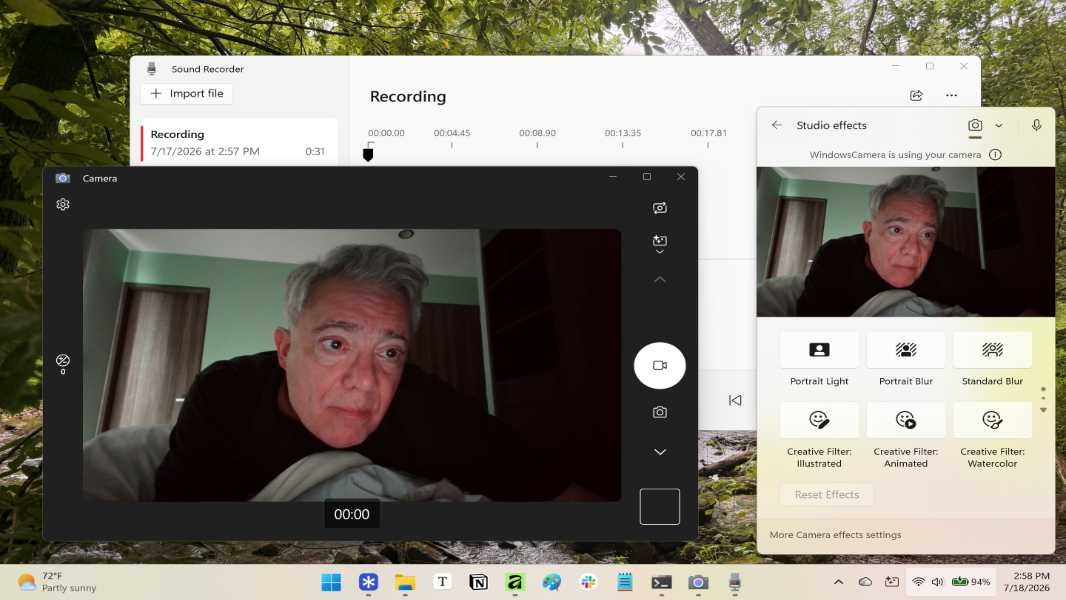This screenshot has height=600, width=1066.
Task: Open the Terminal taskbar icon
Action: click(661, 582)
